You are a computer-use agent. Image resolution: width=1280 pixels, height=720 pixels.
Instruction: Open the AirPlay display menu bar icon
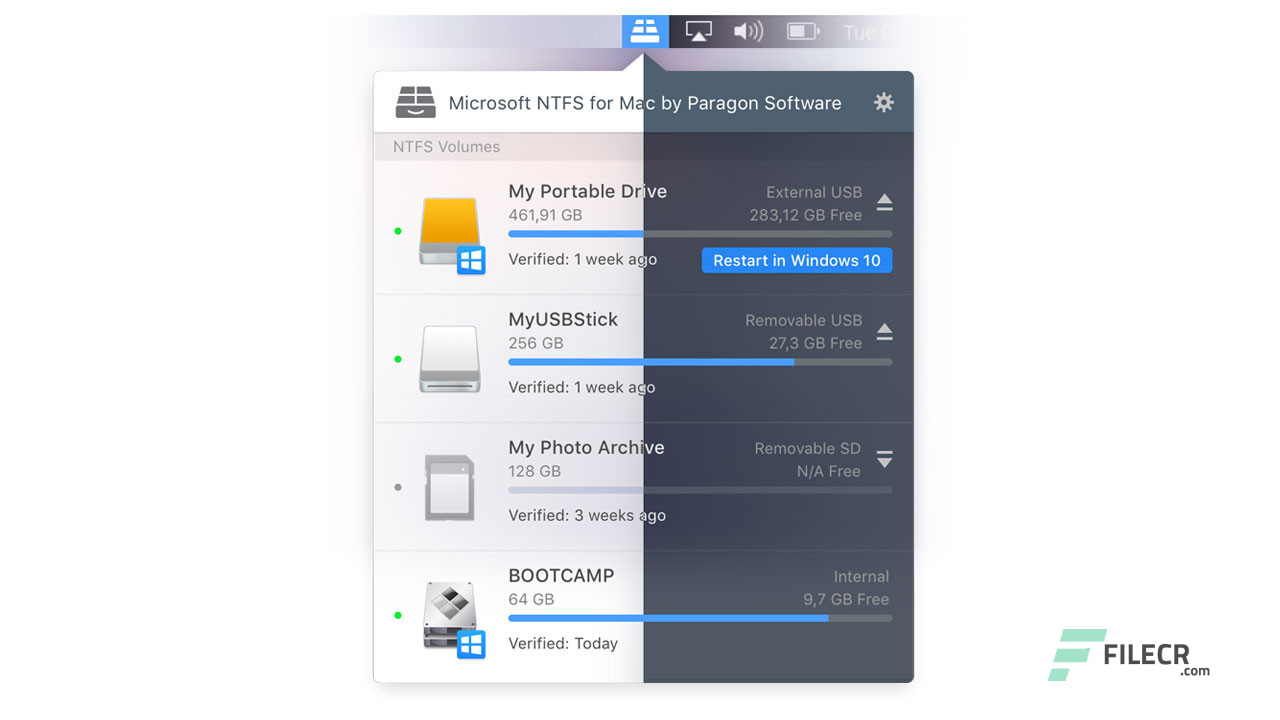[698, 31]
